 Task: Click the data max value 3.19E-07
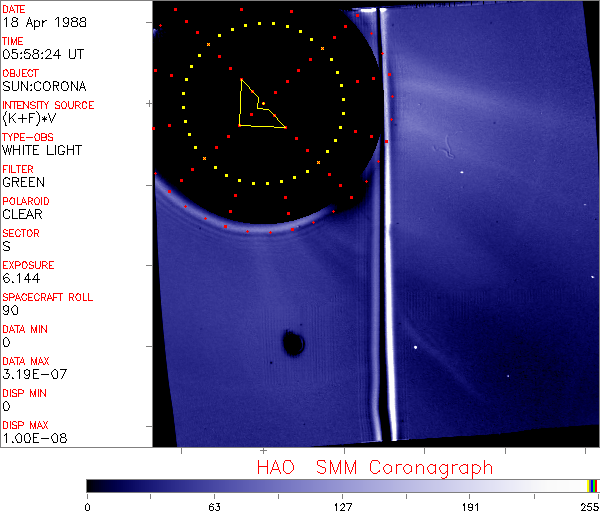coord(32,374)
